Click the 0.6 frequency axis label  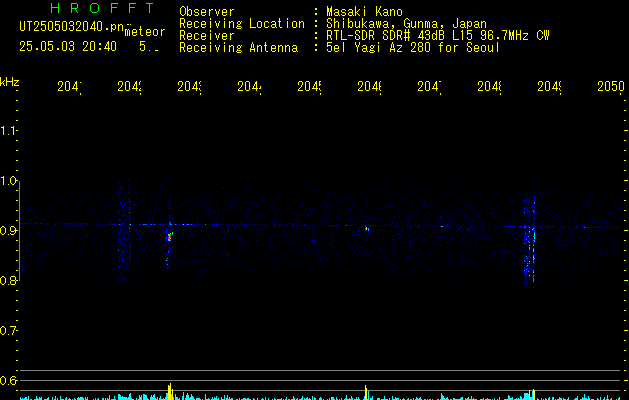click(x=8, y=380)
